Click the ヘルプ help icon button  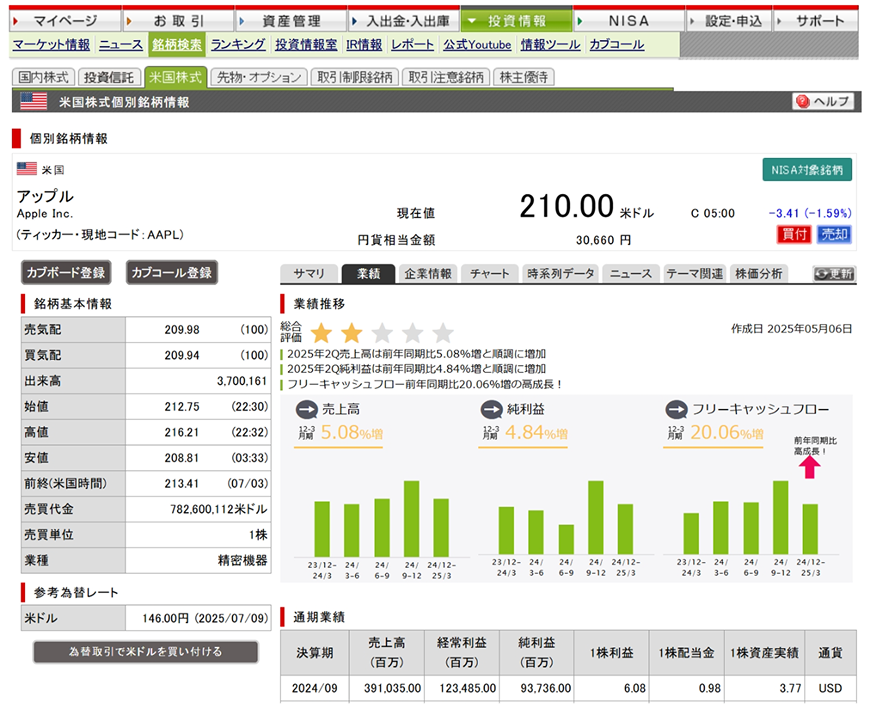coord(824,101)
